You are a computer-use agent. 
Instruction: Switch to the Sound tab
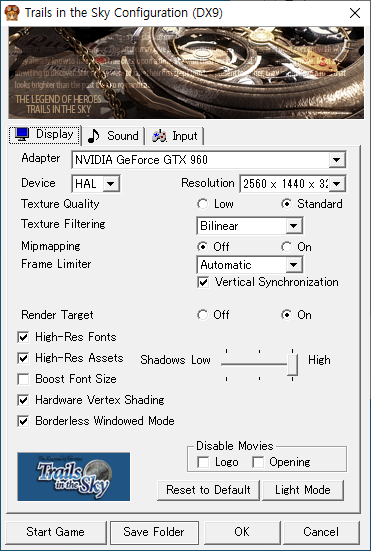click(113, 136)
